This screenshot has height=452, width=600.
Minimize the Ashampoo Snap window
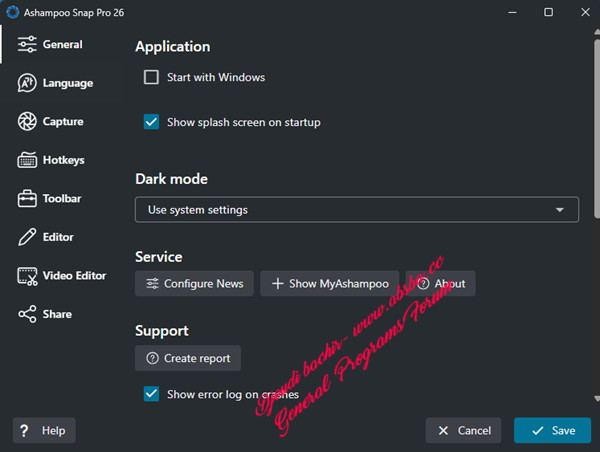pos(512,12)
